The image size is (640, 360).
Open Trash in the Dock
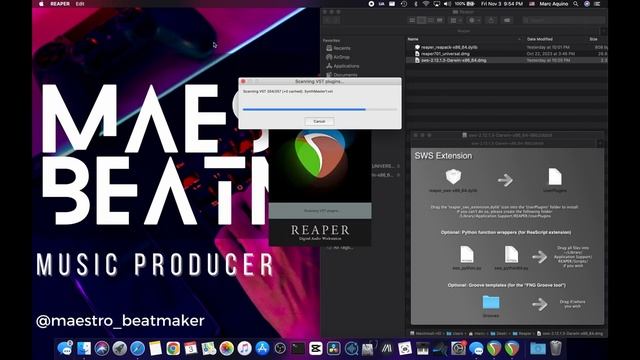coord(556,348)
